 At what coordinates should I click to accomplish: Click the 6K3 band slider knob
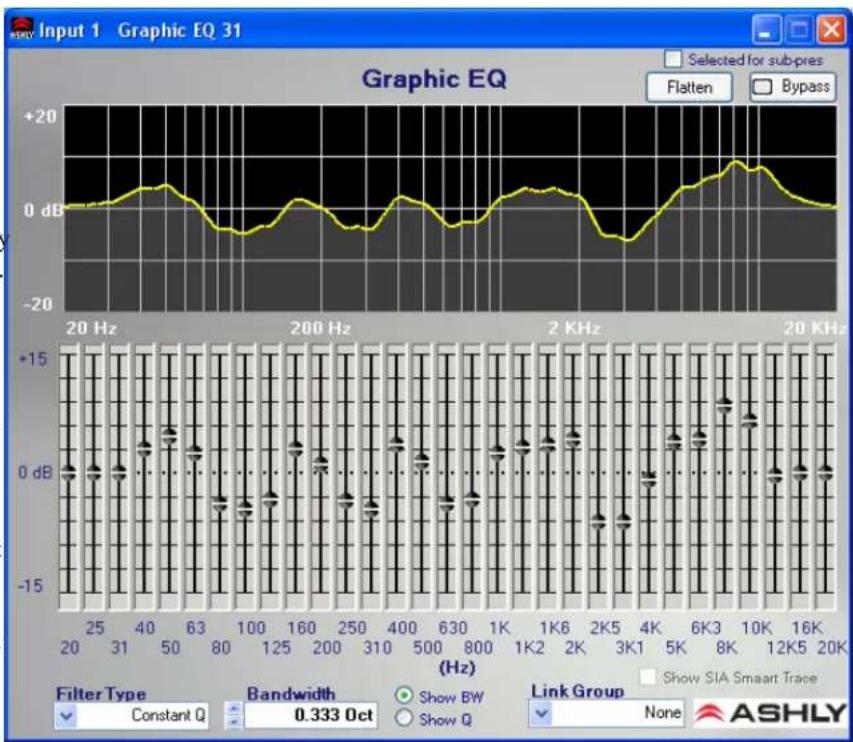(699, 438)
